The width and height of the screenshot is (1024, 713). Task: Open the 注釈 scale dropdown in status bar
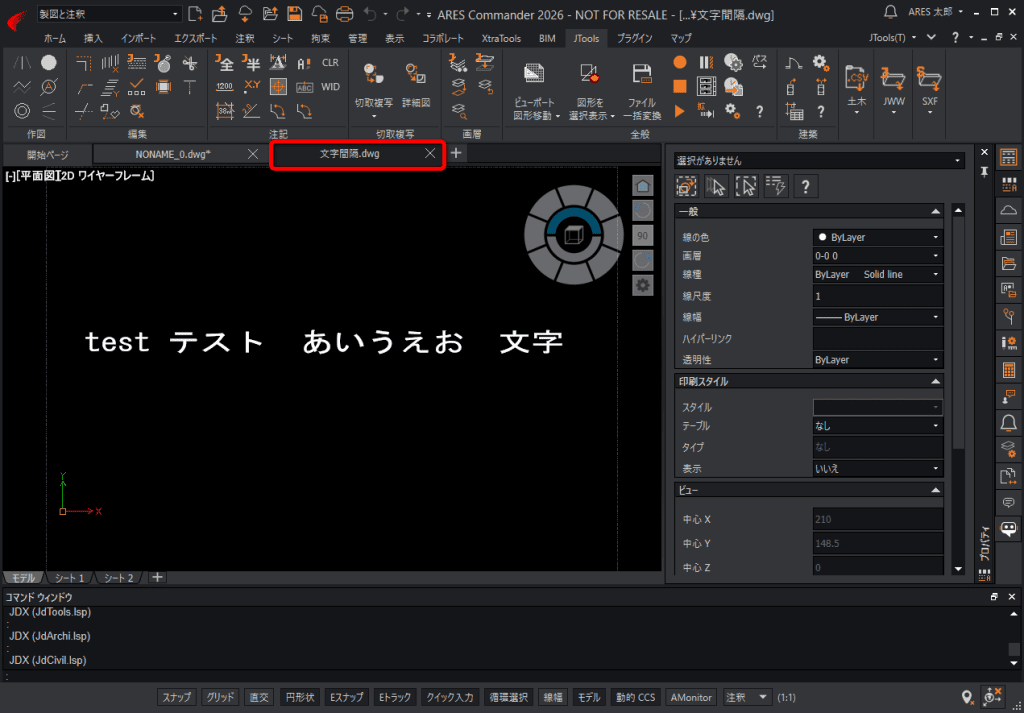pyautogui.click(x=748, y=697)
